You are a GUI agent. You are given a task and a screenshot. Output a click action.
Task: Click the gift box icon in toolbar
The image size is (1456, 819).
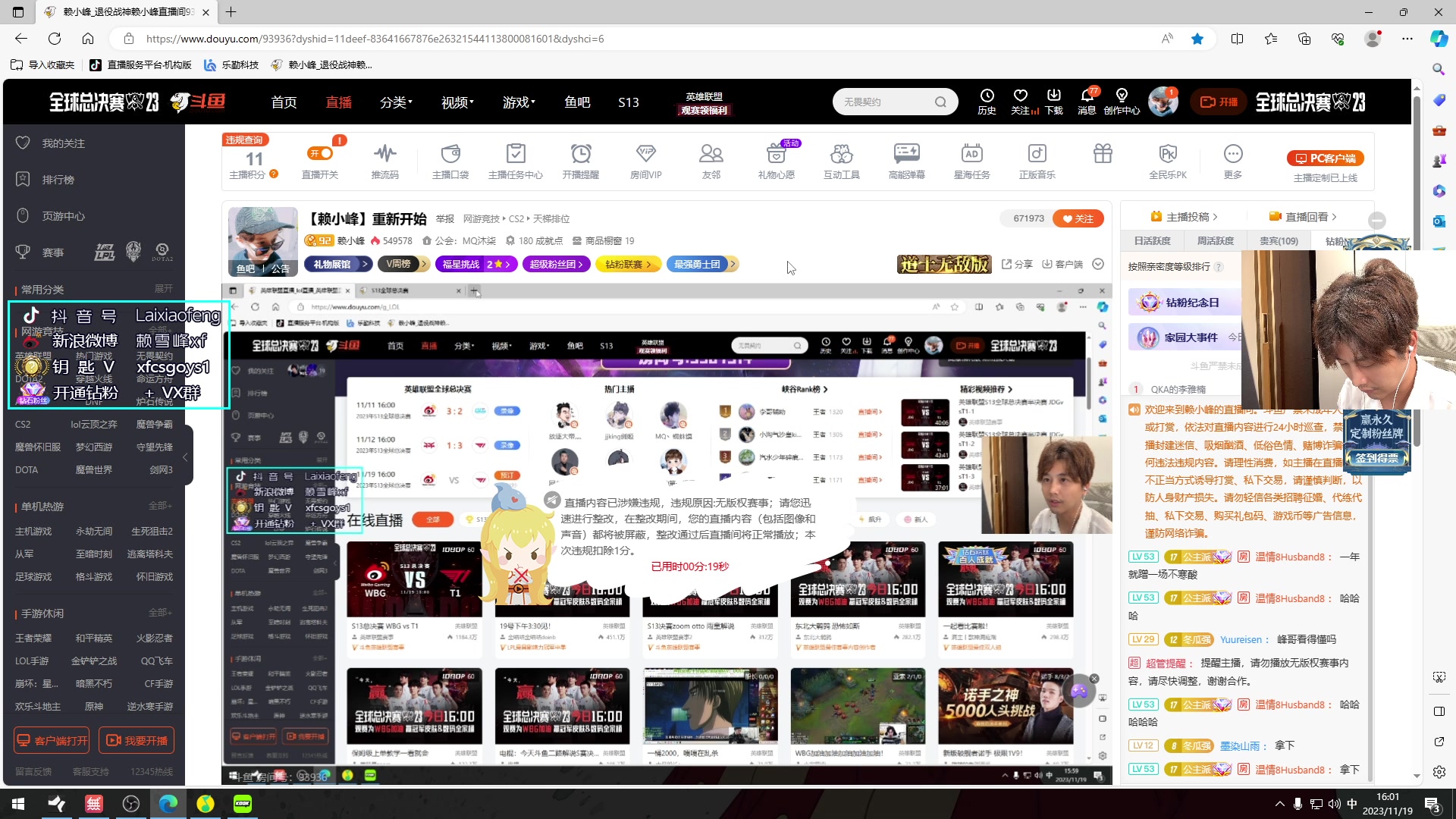pyautogui.click(x=1103, y=154)
